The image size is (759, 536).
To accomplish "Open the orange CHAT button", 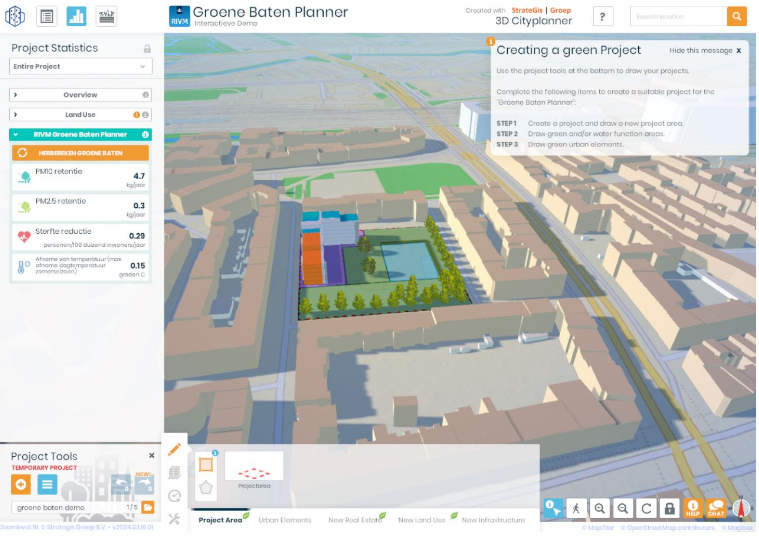I will tap(716, 508).
